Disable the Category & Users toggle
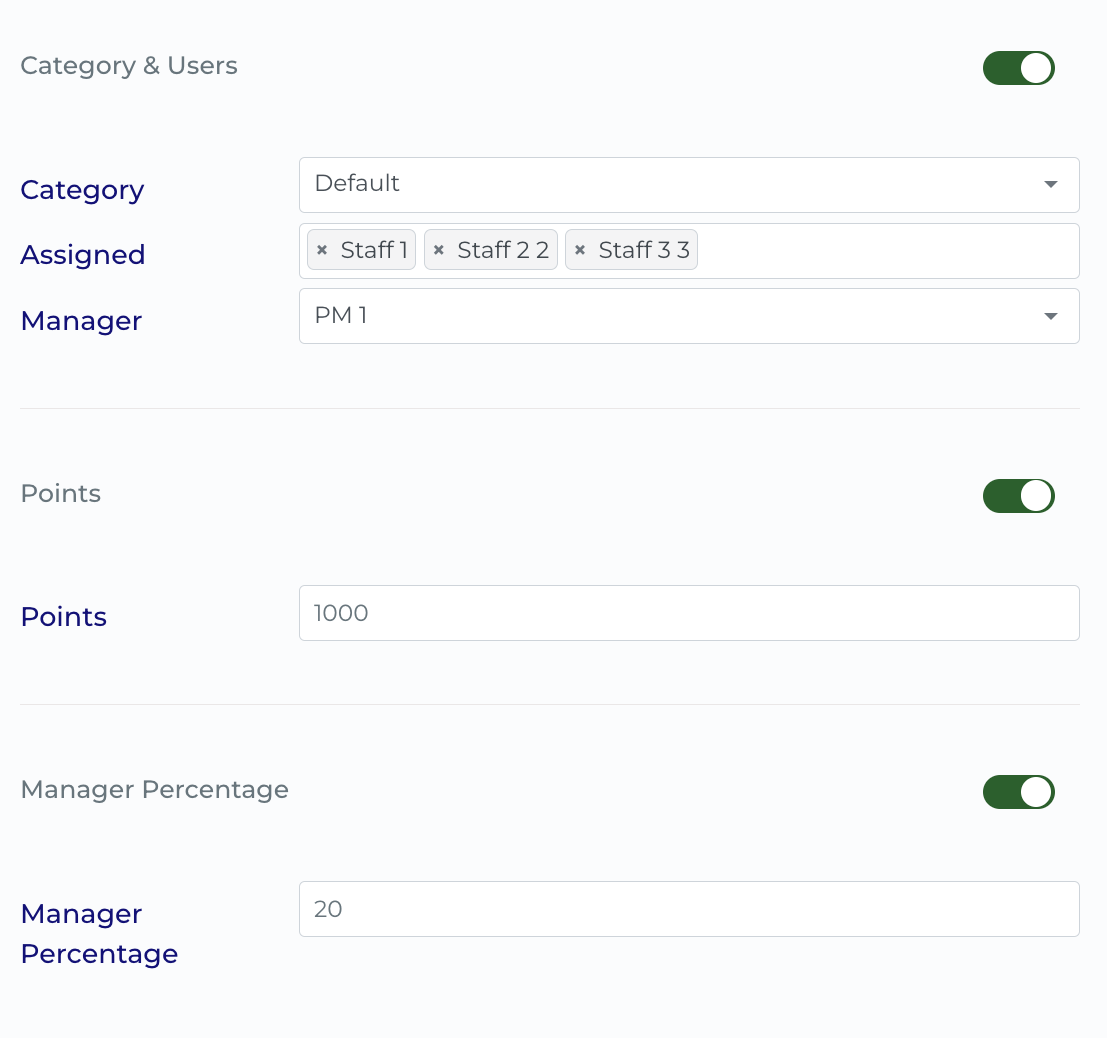The width and height of the screenshot is (1107, 1038). [1018, 68]
